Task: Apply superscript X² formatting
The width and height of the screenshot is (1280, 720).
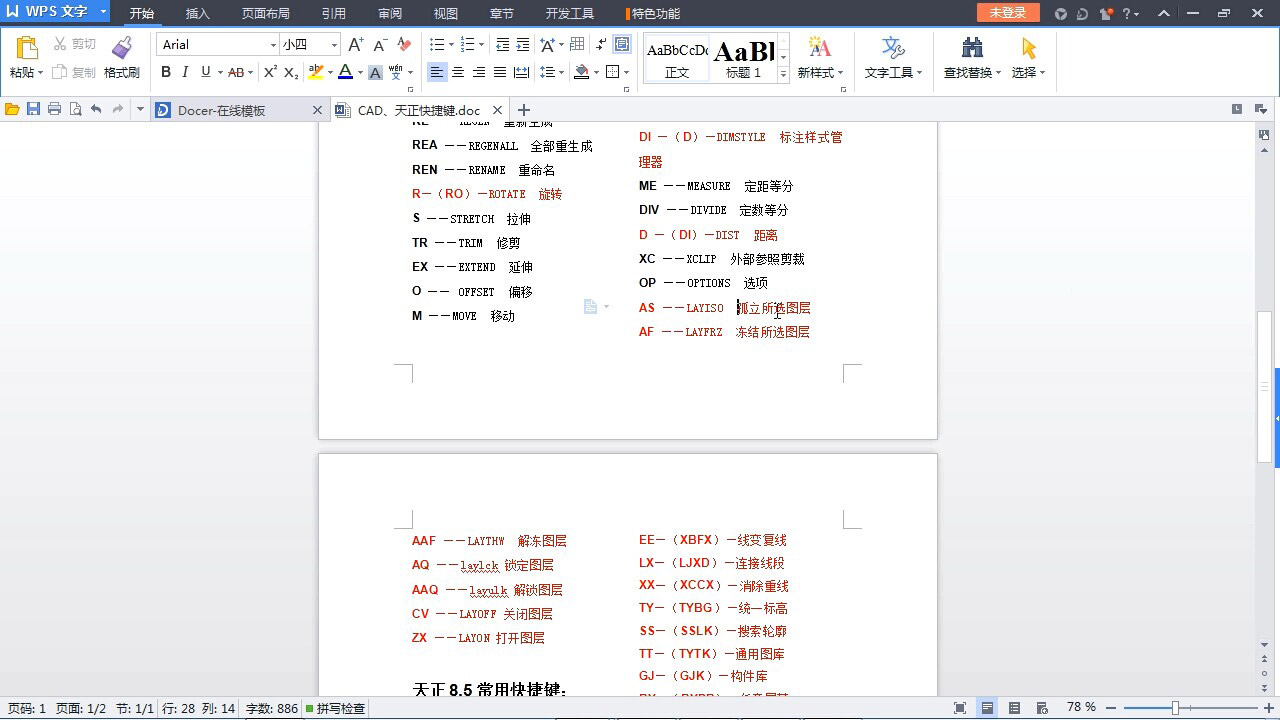Action: (x=270, y=72)
